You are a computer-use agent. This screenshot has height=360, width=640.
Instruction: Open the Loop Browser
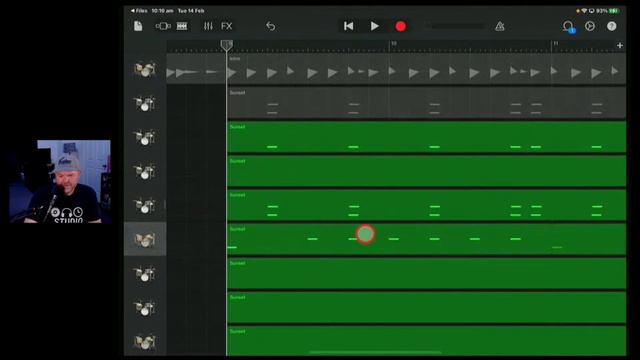tap(568, 27)
